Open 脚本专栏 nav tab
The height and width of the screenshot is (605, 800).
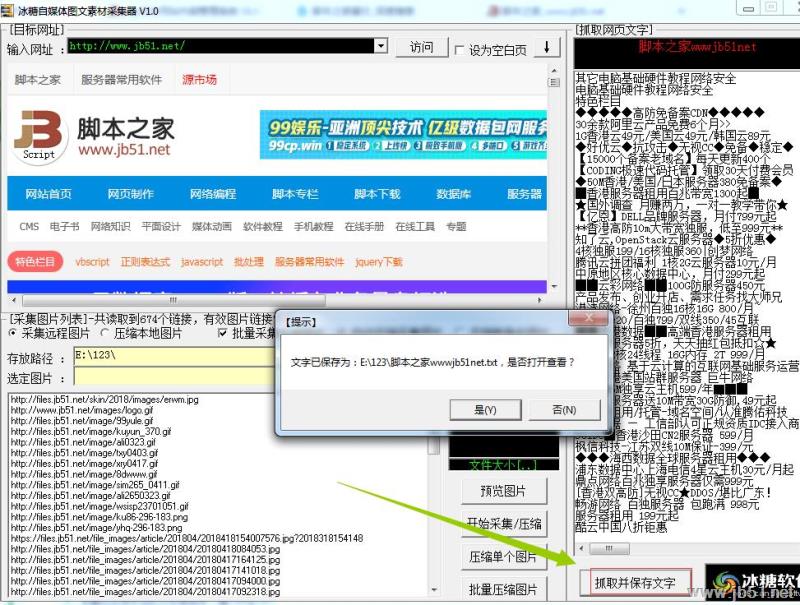point(295,194)
